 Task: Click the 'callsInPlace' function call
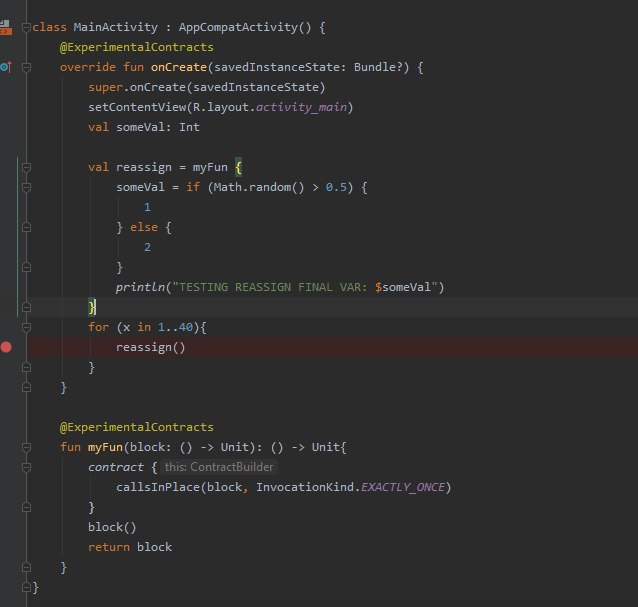pos(158,487)
